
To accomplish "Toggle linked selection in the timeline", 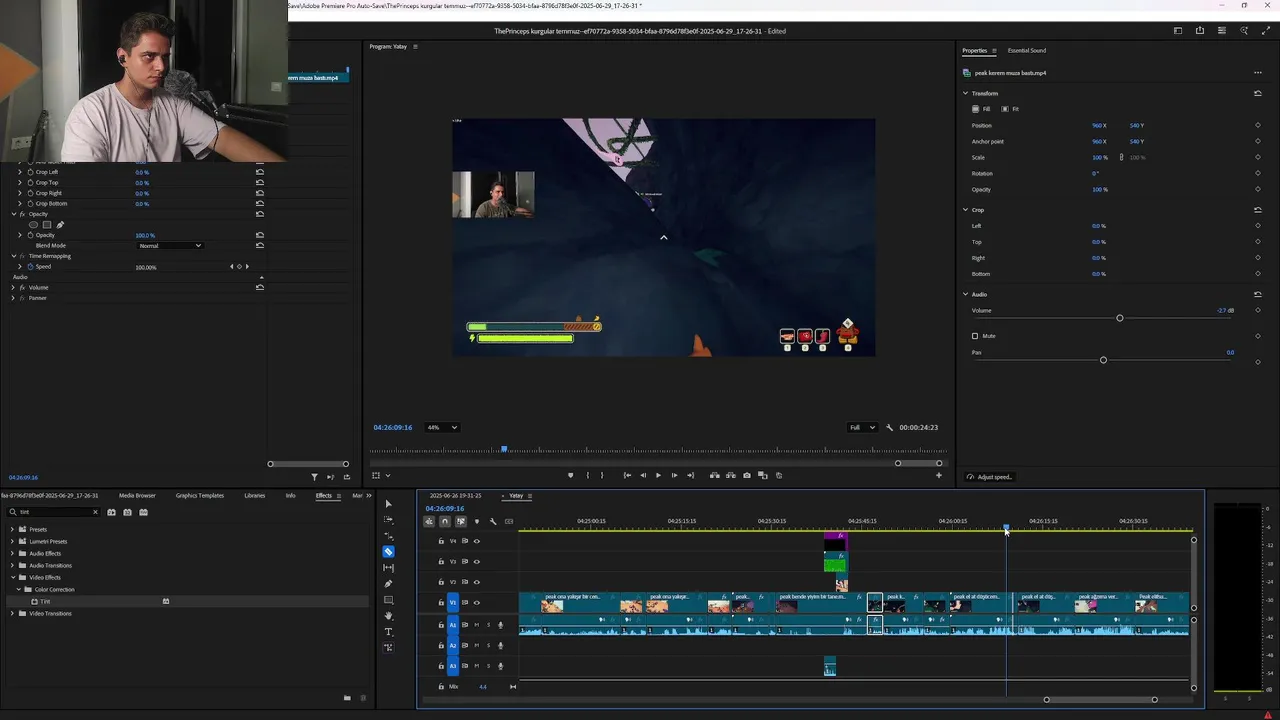I will coord(461,521).
